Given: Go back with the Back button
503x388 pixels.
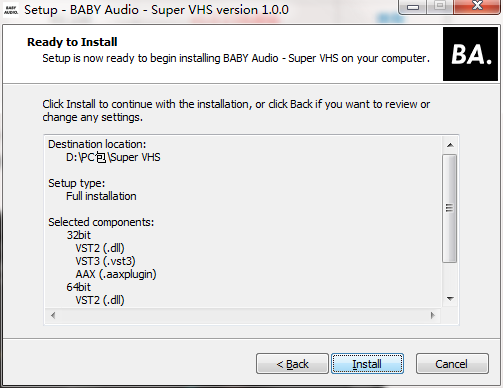Looking at the screenshot, I should [292, 364].
